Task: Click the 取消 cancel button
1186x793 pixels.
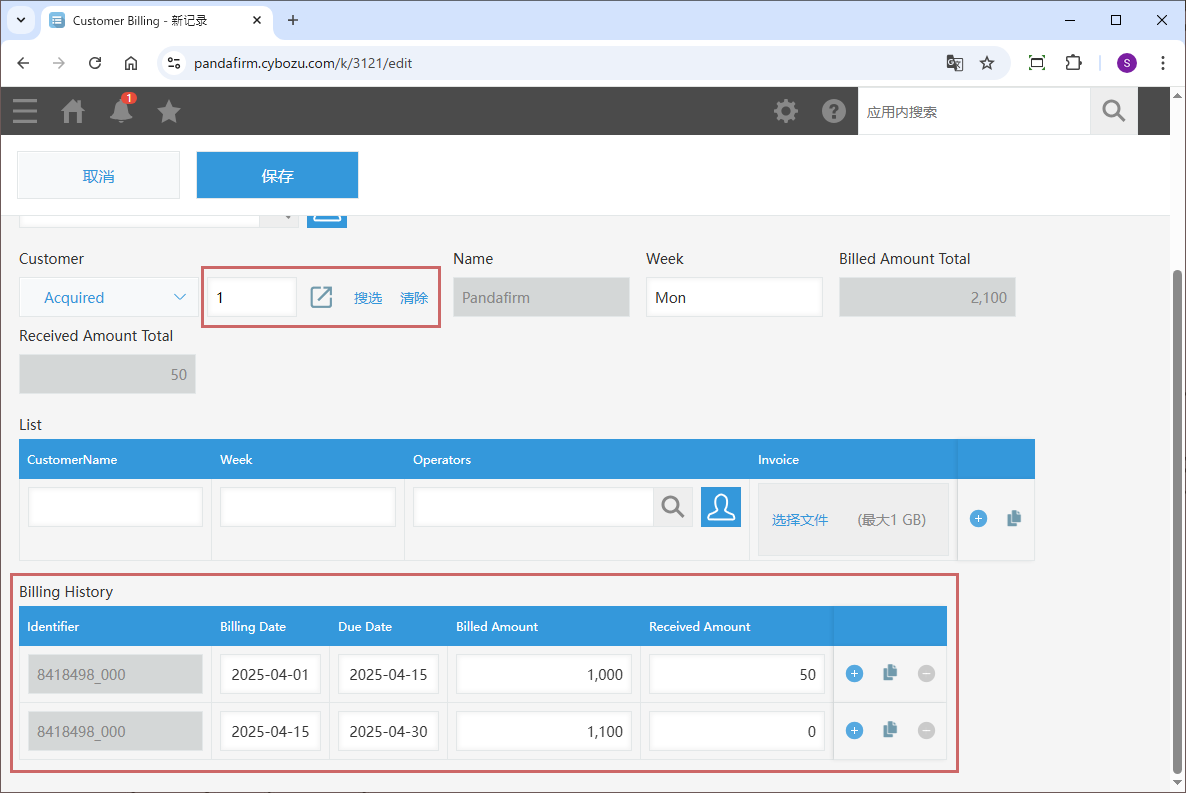Action: click(98, 176)
